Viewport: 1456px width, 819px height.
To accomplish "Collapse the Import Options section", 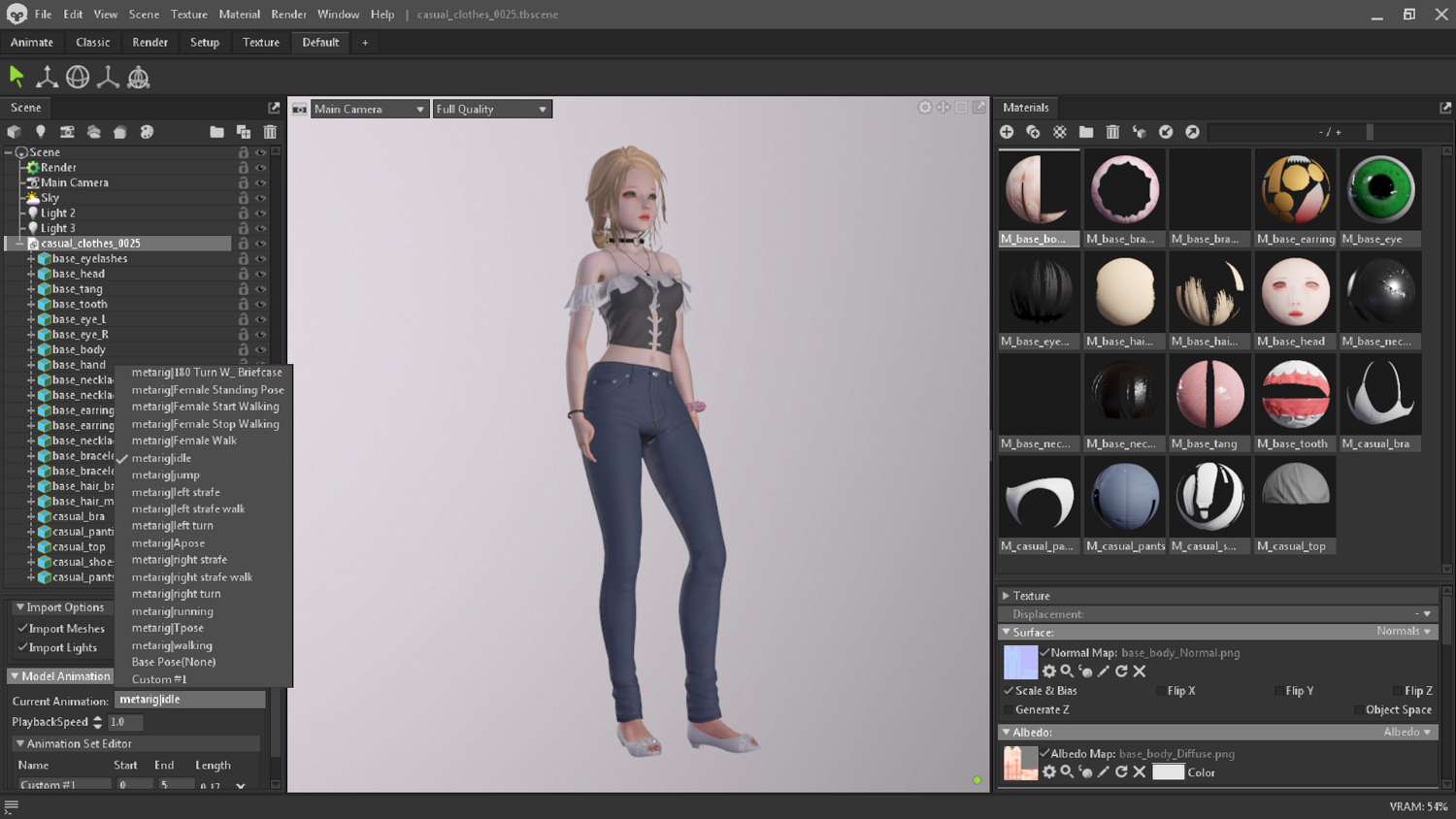I will tap(19, 607).
